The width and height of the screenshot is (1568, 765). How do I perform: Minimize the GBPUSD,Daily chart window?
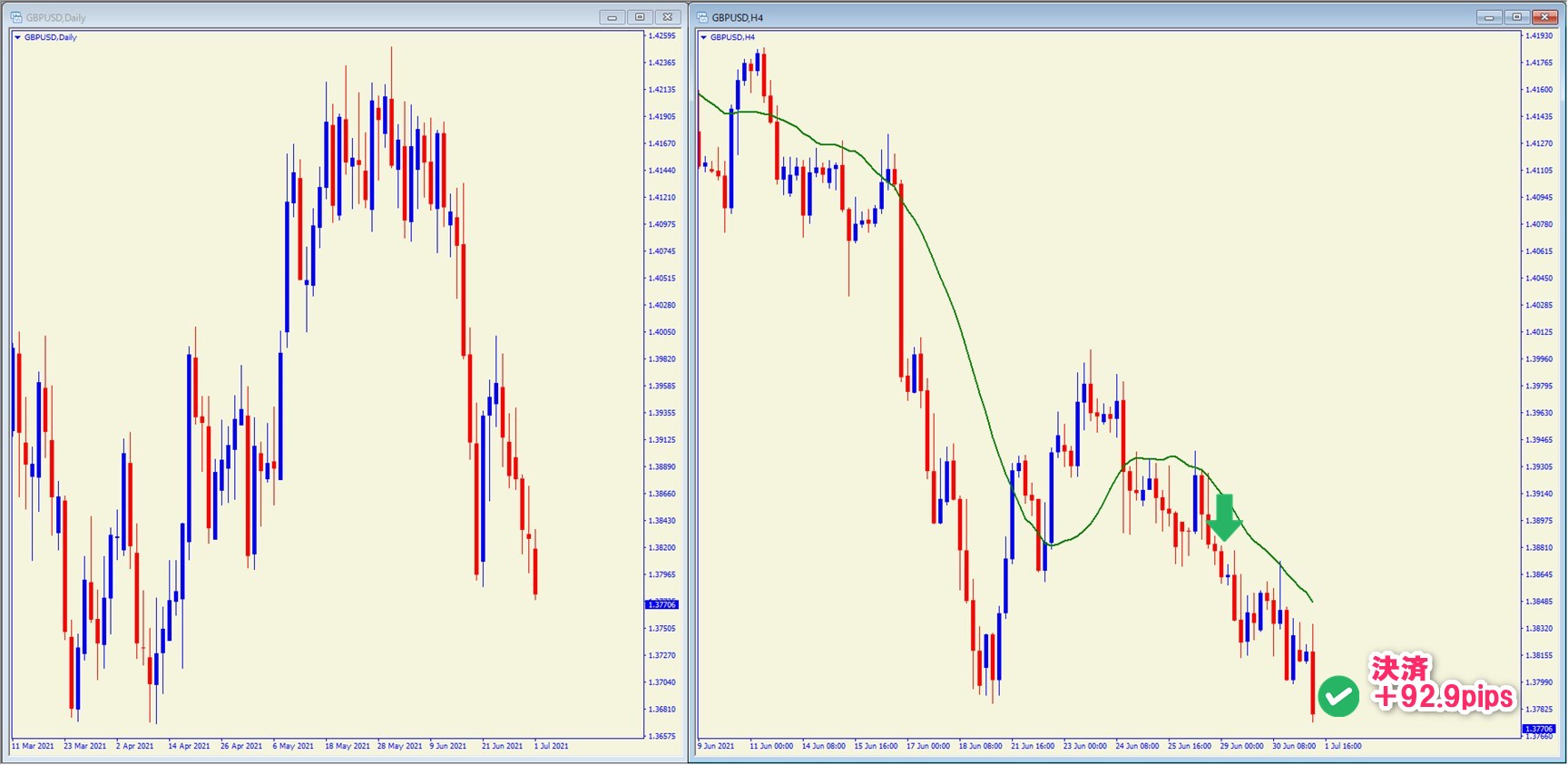[612, 17]
